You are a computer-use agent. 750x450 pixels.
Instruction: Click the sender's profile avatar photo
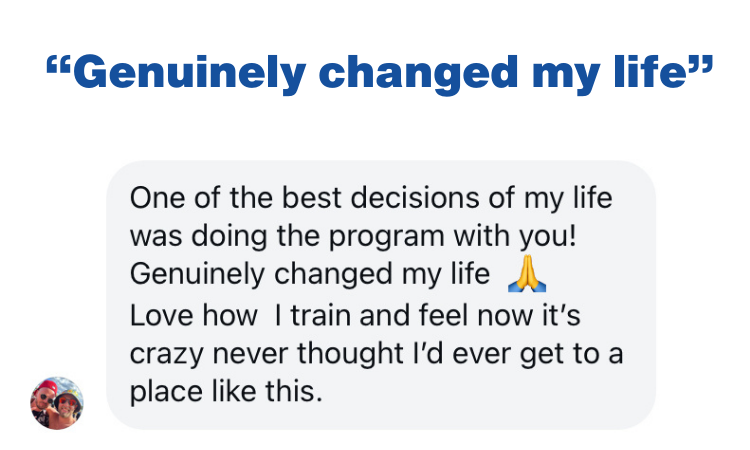[57, 403]
